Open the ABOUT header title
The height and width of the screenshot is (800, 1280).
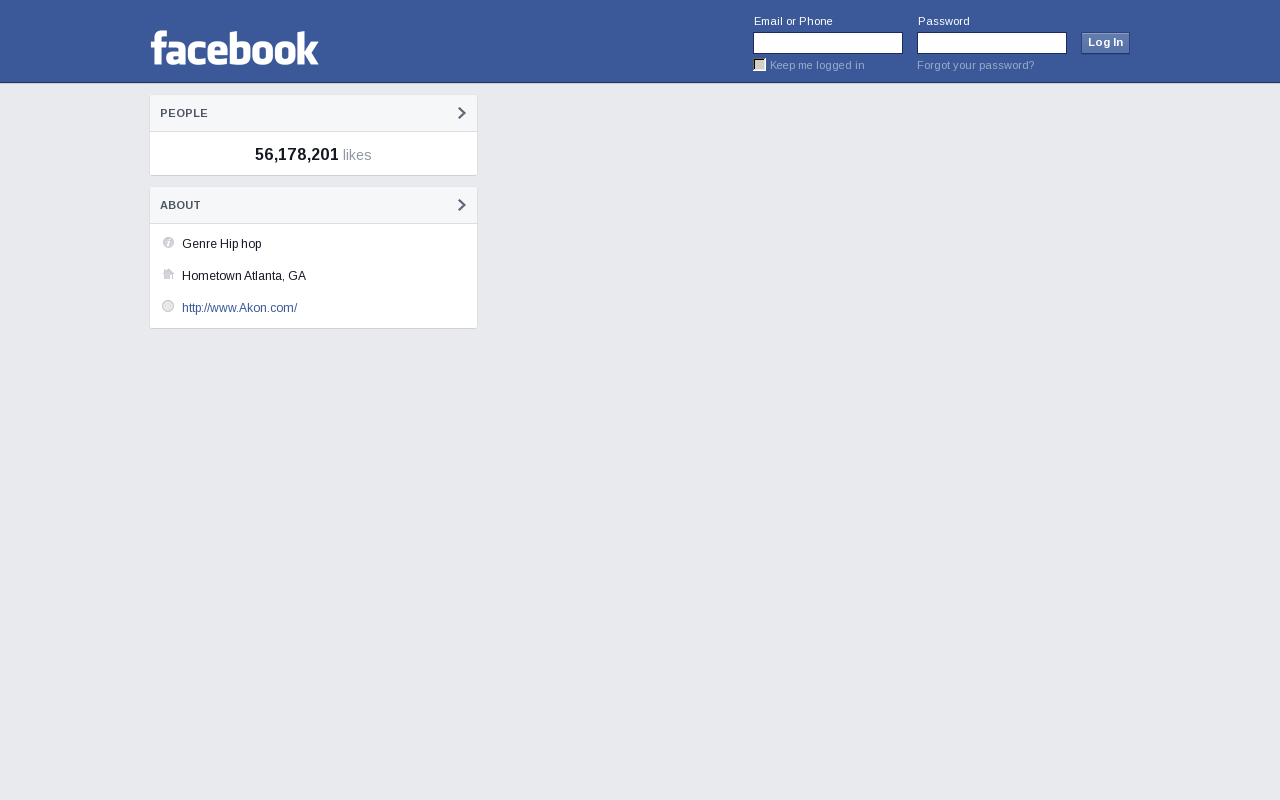tap(180, 205)
